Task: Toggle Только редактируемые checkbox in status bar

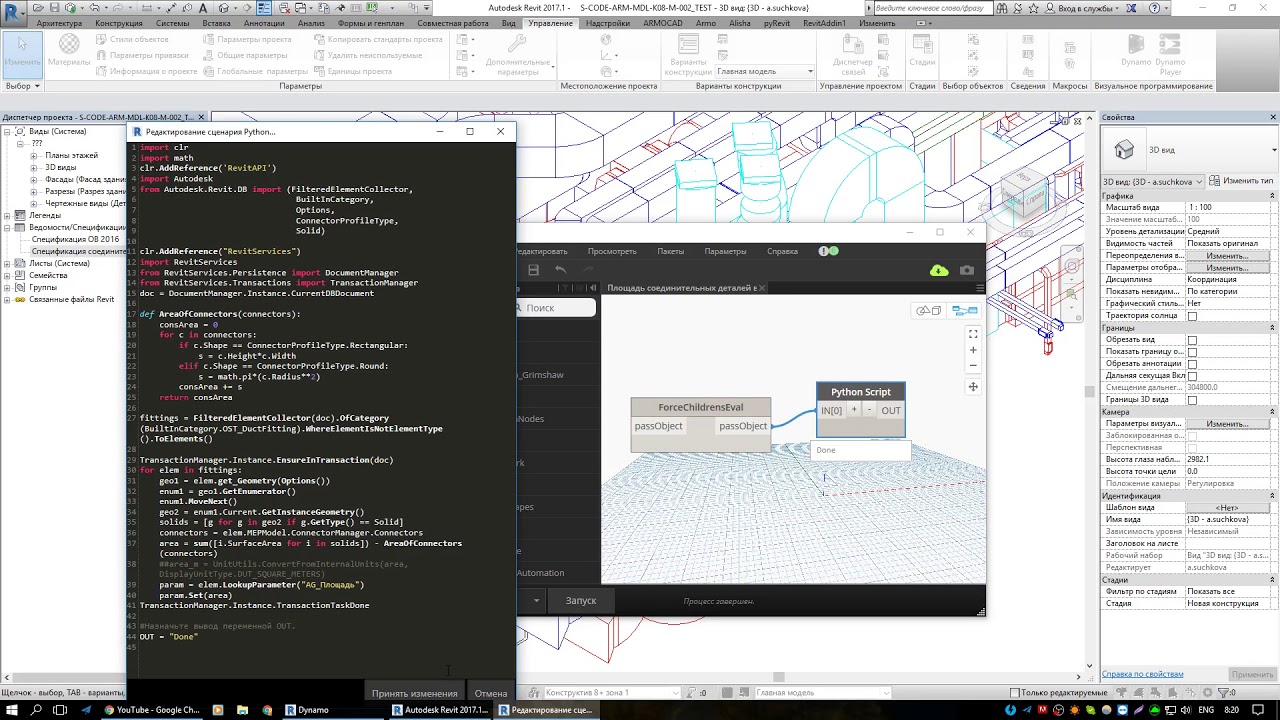Action: pos(1015,693)
